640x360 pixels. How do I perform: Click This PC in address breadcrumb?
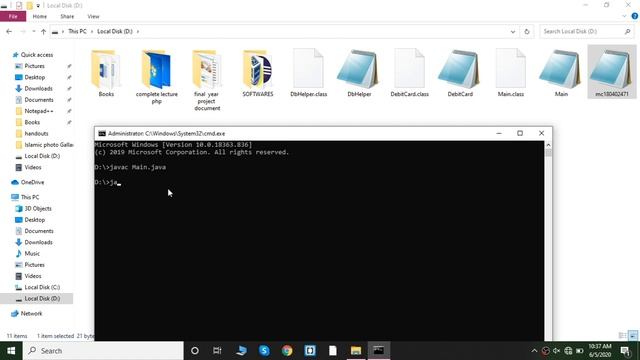coord(77,31)
